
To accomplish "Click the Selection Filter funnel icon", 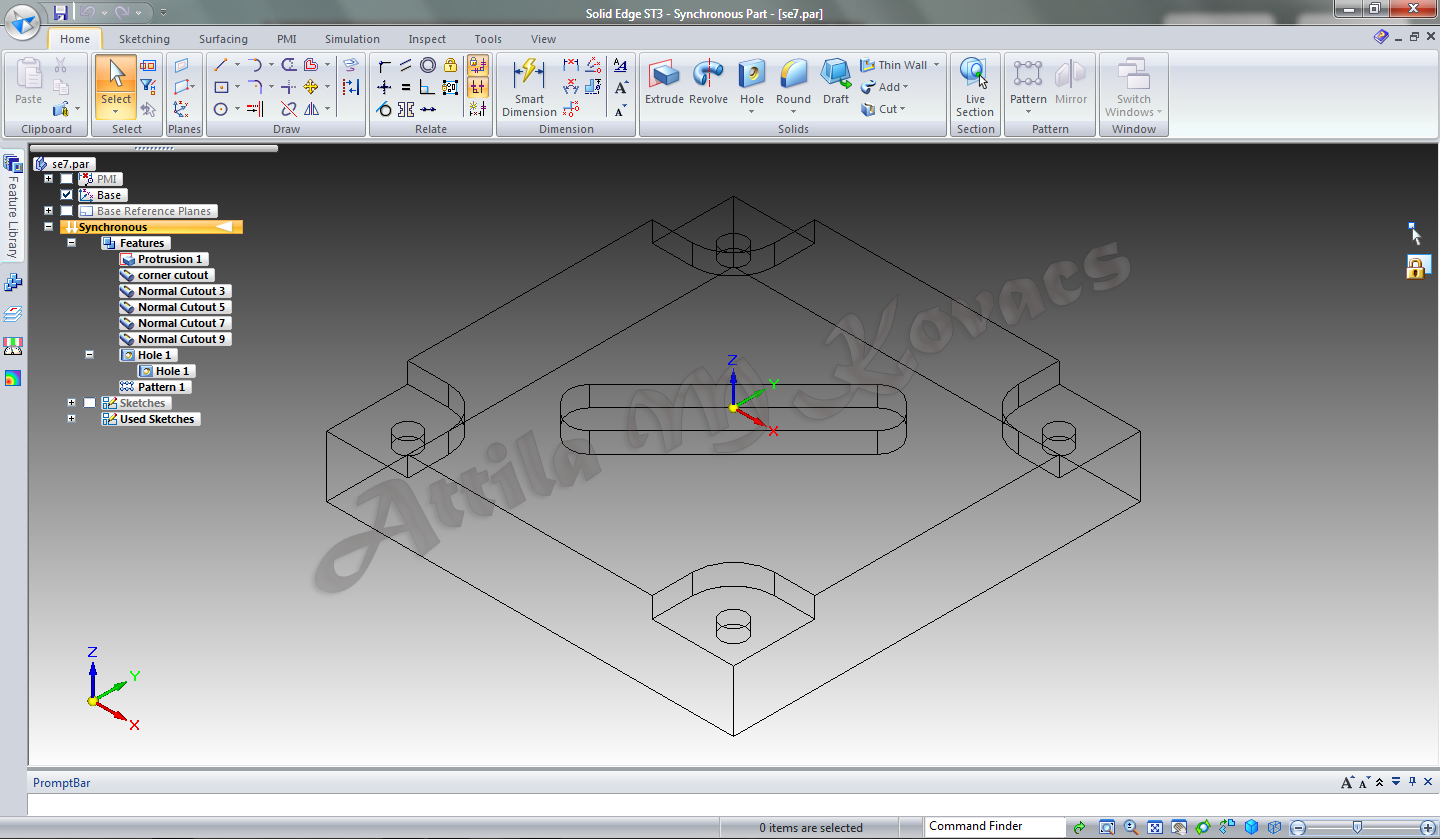I will 148,87.
